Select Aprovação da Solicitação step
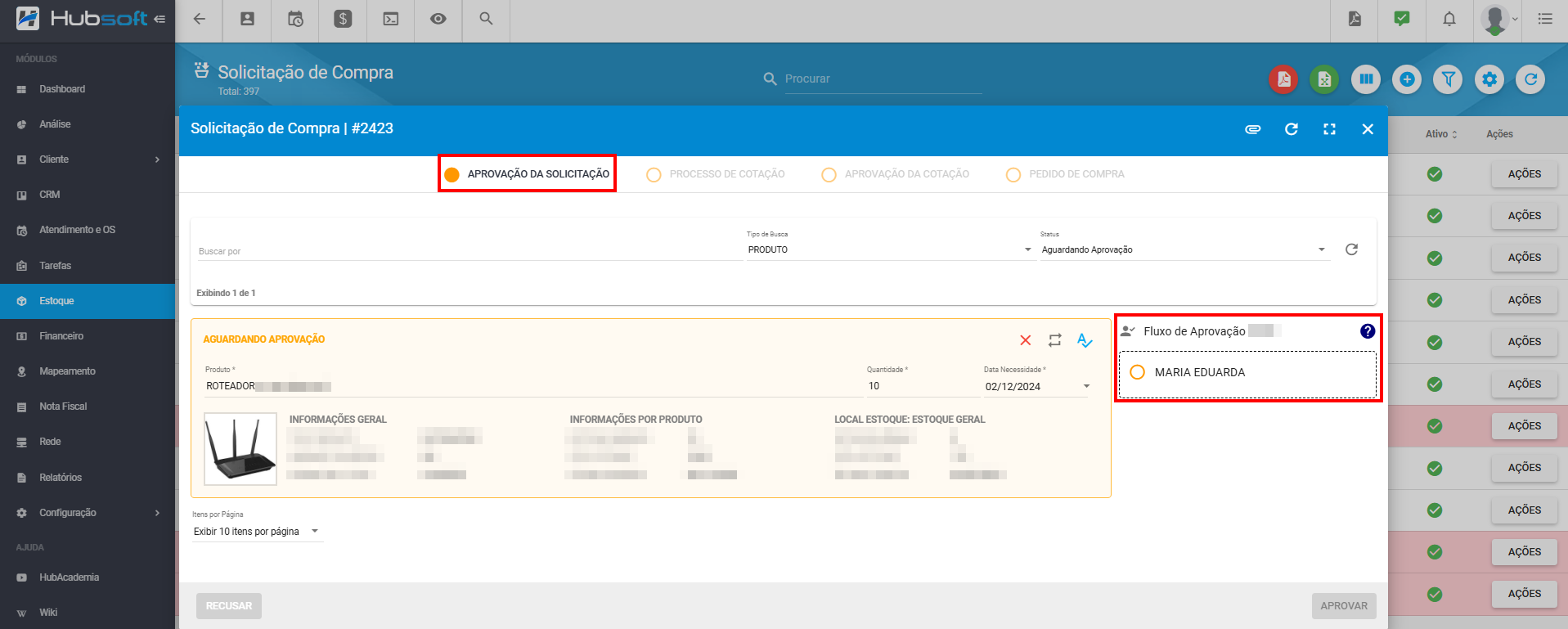Viewport: 1568px width, 629px height. [527, 174]
